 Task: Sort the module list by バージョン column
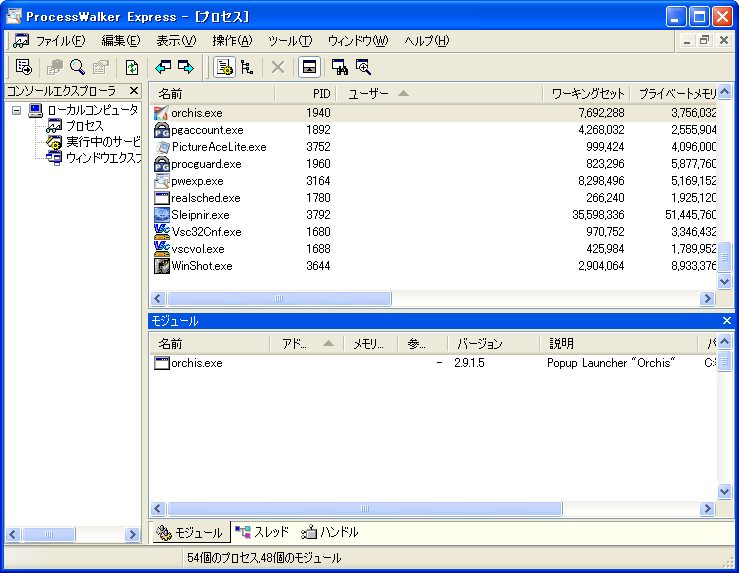[493, 344]
